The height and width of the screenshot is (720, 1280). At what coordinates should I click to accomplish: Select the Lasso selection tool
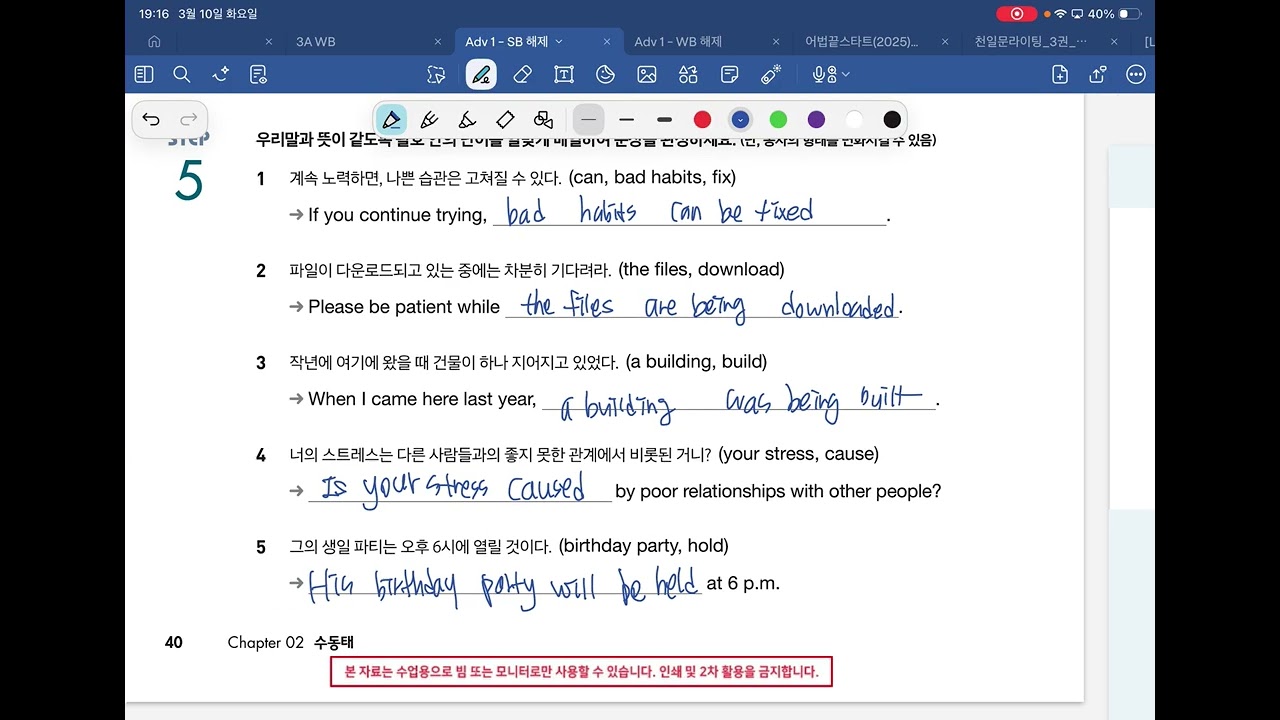435,74
